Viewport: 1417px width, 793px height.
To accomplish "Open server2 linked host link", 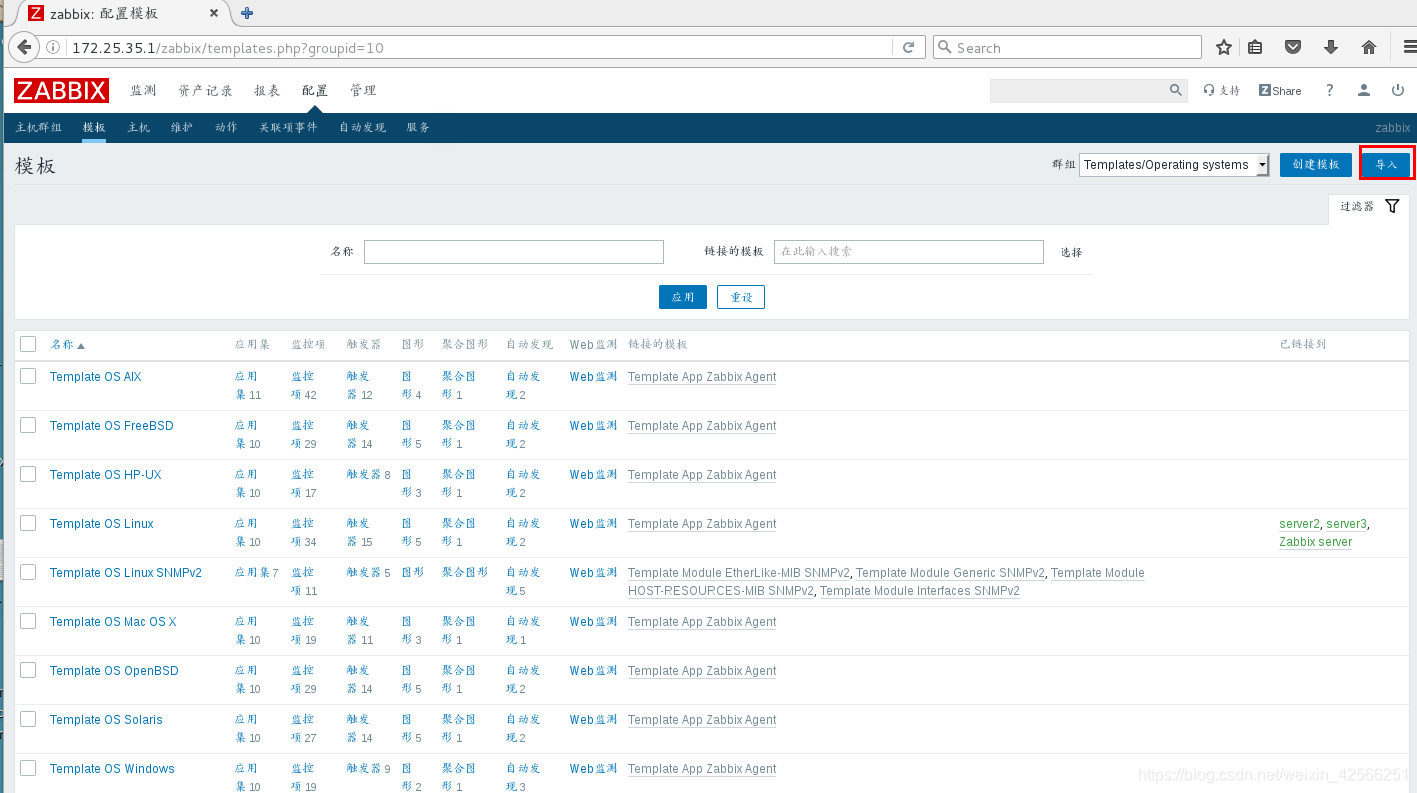I will (x=1299, y=523).
